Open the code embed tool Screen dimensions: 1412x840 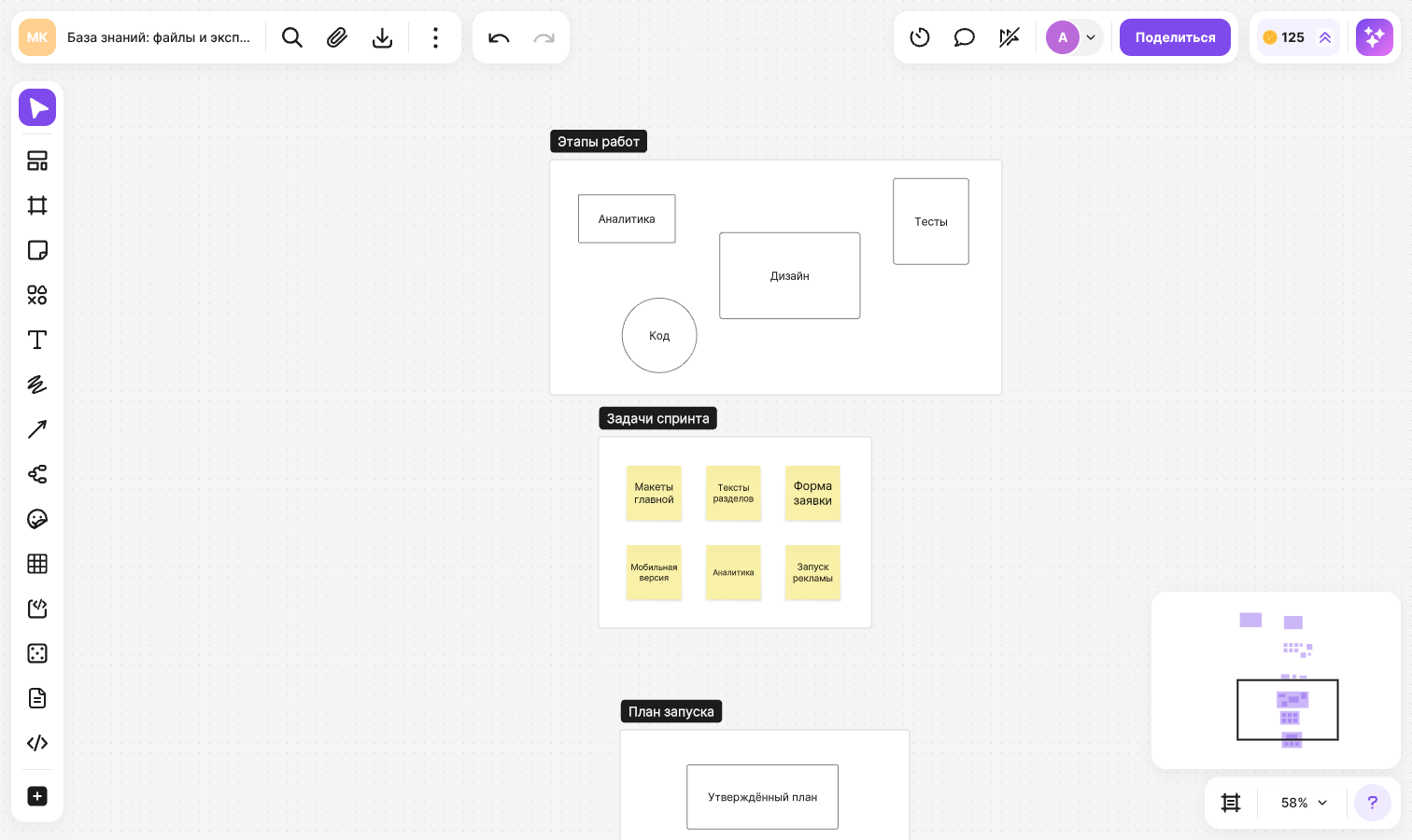[x=37, y=609]
